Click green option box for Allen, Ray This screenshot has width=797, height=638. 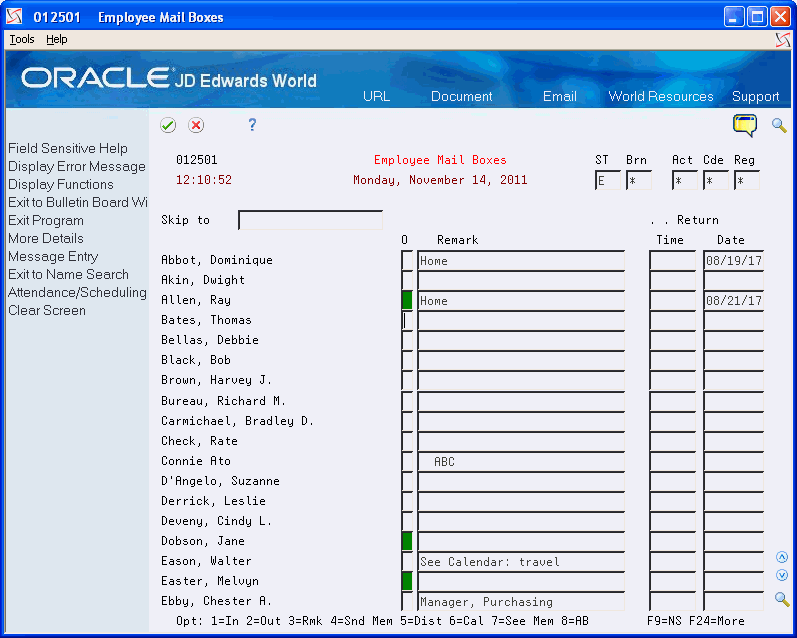click(x=407, y=300)
